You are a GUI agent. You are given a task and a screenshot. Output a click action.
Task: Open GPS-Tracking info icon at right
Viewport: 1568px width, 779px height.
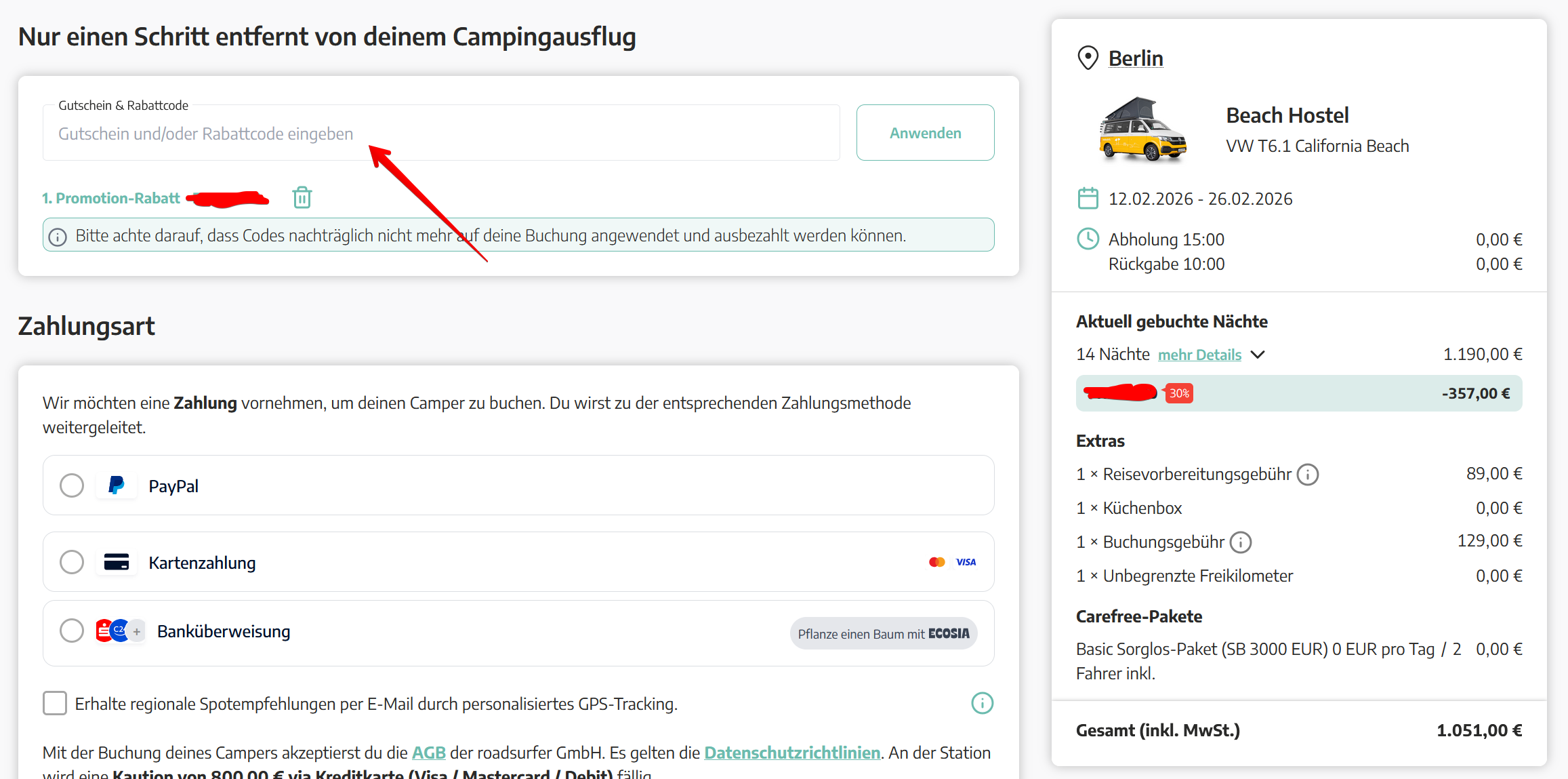coord(982,704)
